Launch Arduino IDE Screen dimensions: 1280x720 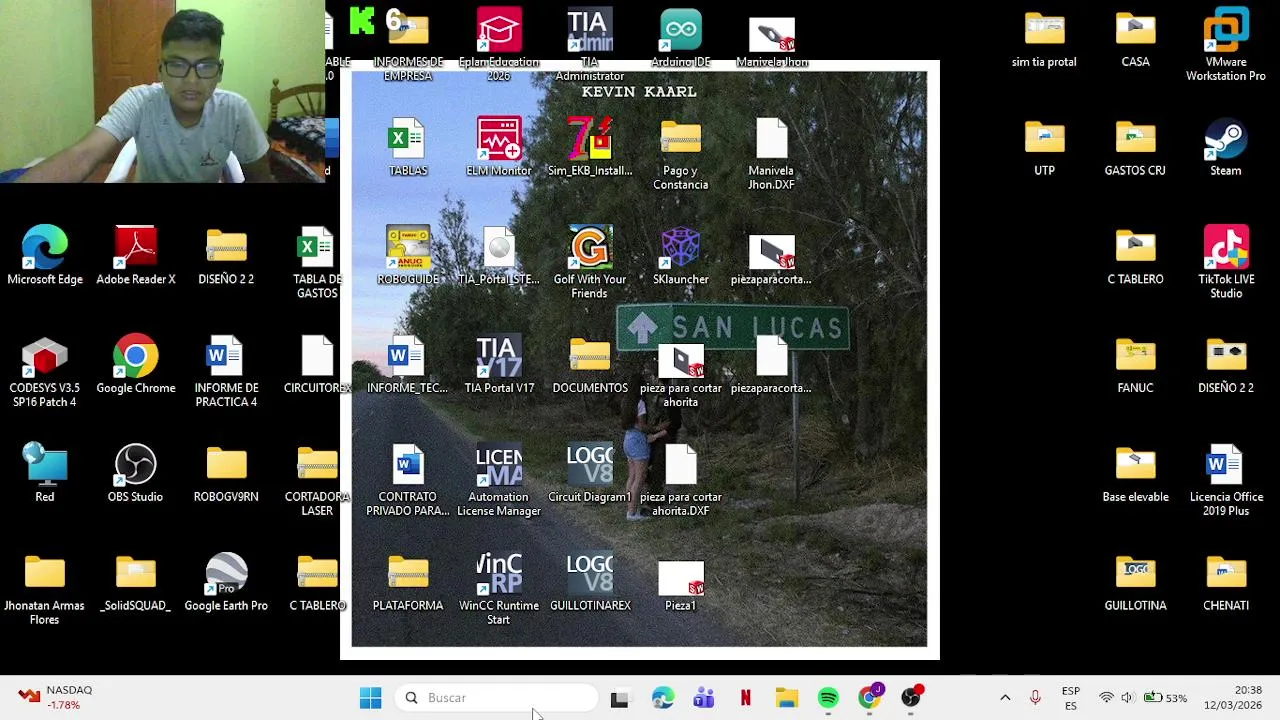pos(681,38)
